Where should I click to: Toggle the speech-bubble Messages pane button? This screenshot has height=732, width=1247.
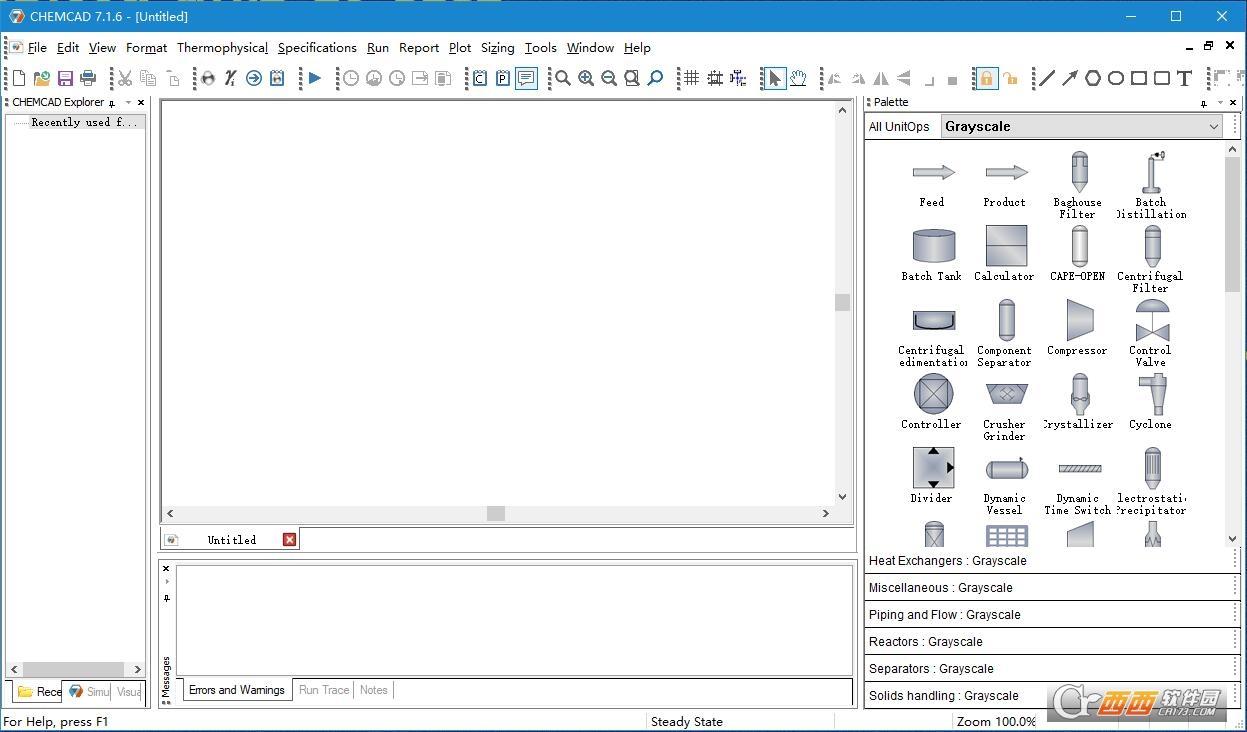point(526,78)
